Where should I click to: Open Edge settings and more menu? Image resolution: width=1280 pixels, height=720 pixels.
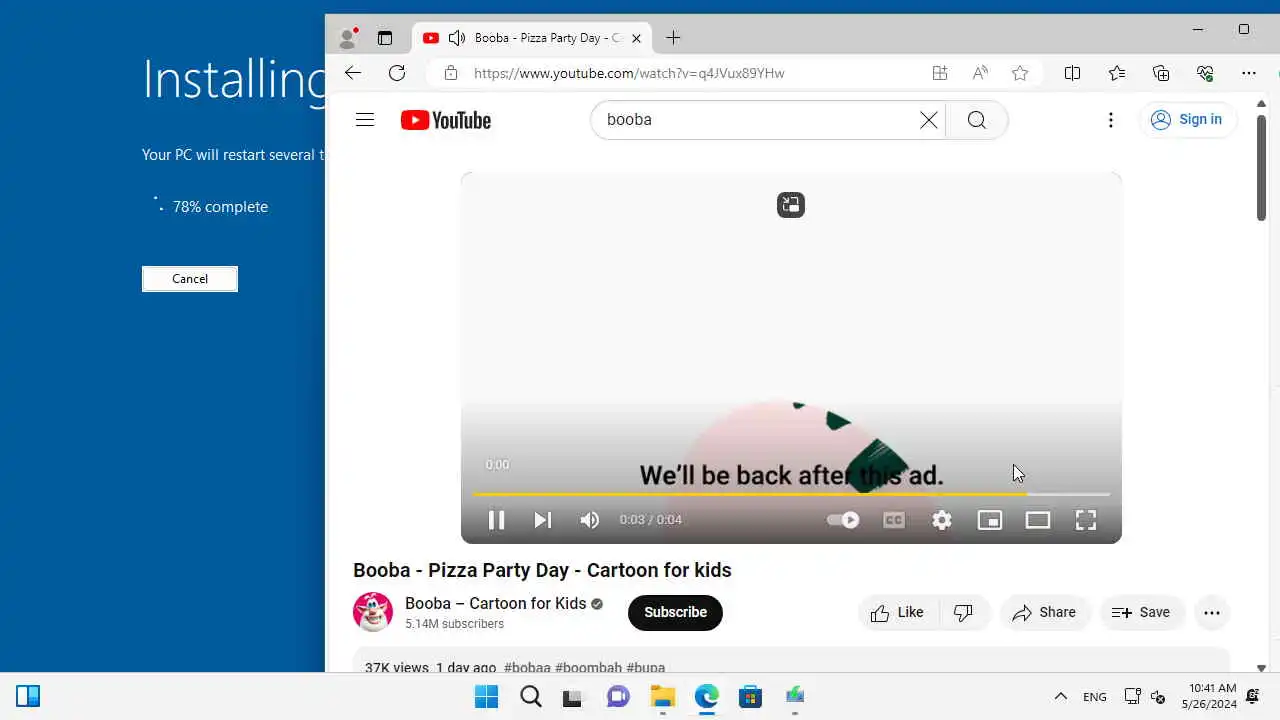pos(1249,73)
